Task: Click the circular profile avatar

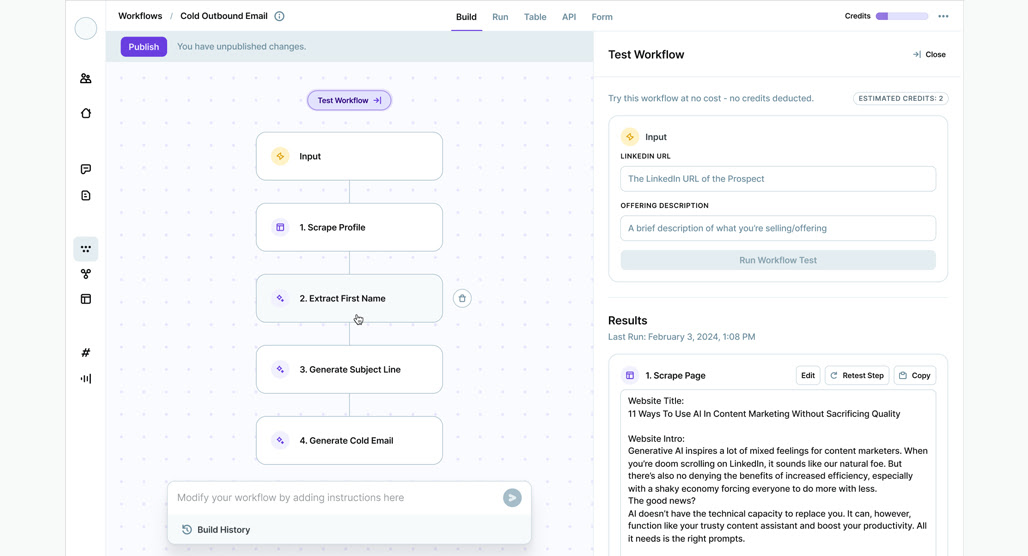Action: coord(86,28)
